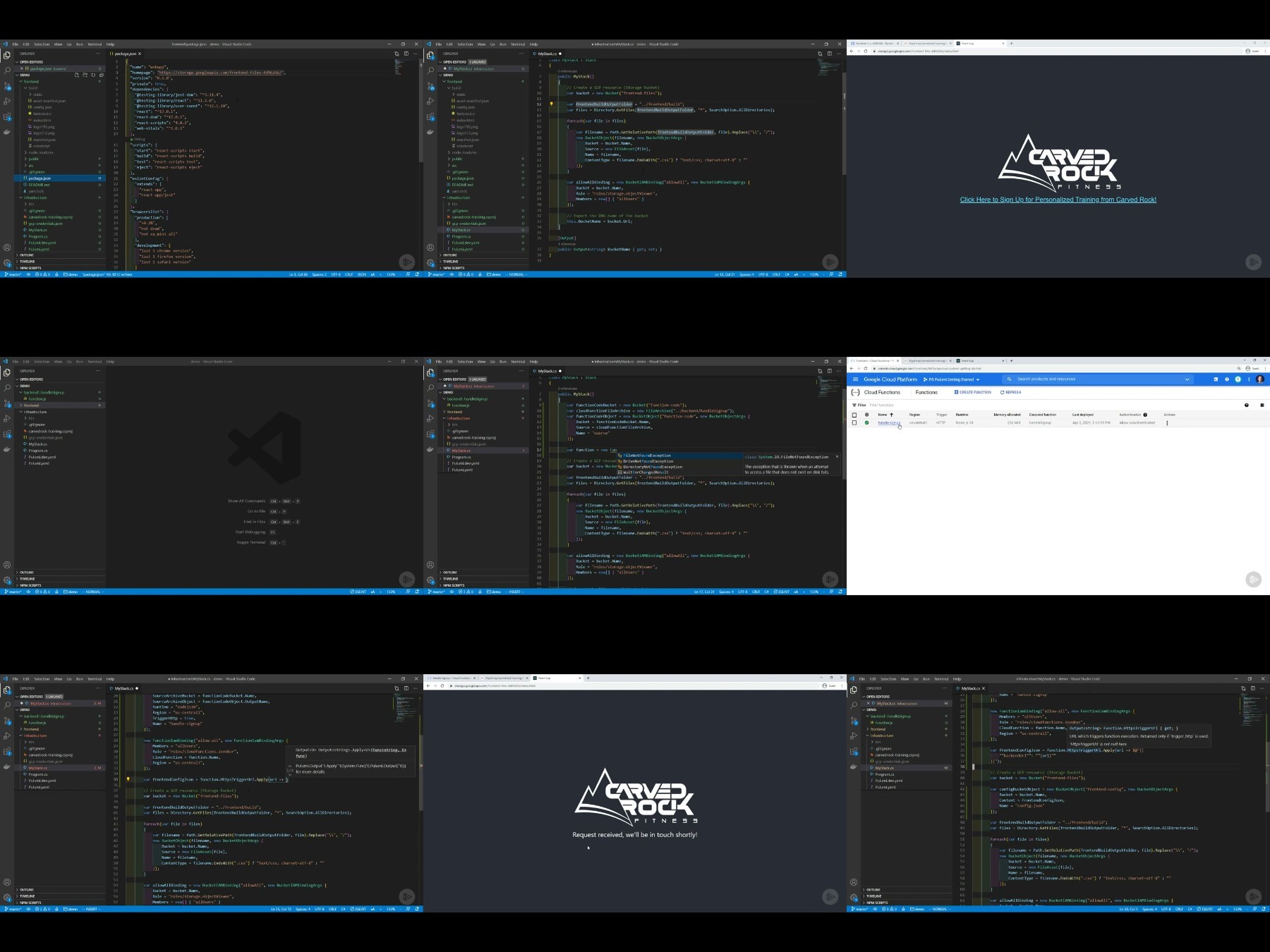Click MyStack.cs unsaved tab in autocomplete window
This screenshot has width=1270, height=952.
pos(547,371)
